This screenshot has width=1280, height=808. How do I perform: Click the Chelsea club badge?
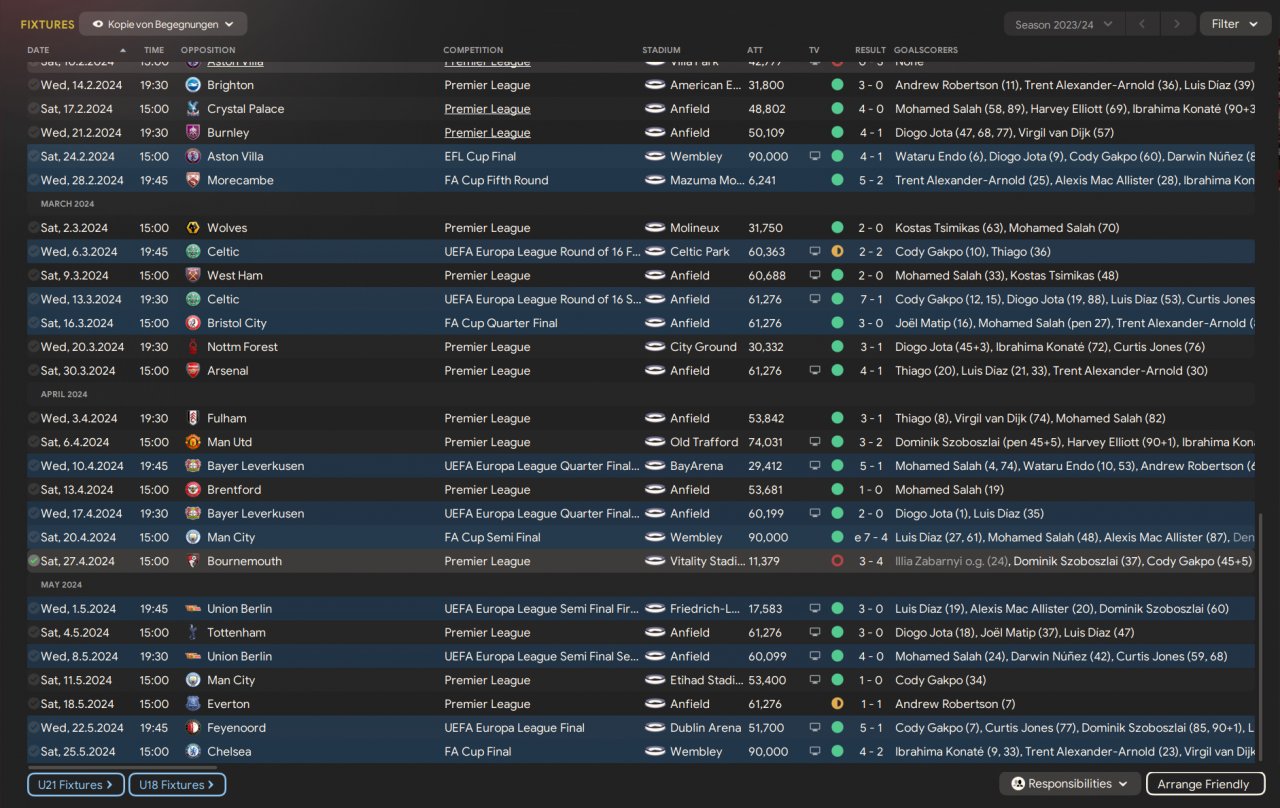(193, 752)
